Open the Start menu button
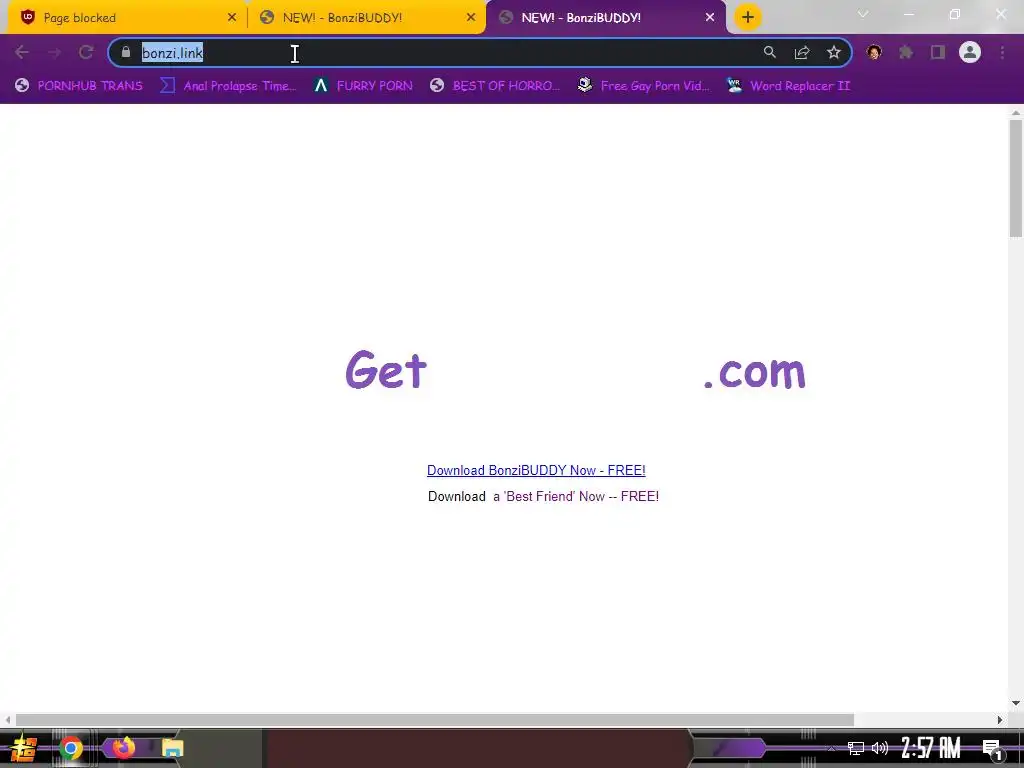Viewport: 1024px width, 768px height. 24,748
